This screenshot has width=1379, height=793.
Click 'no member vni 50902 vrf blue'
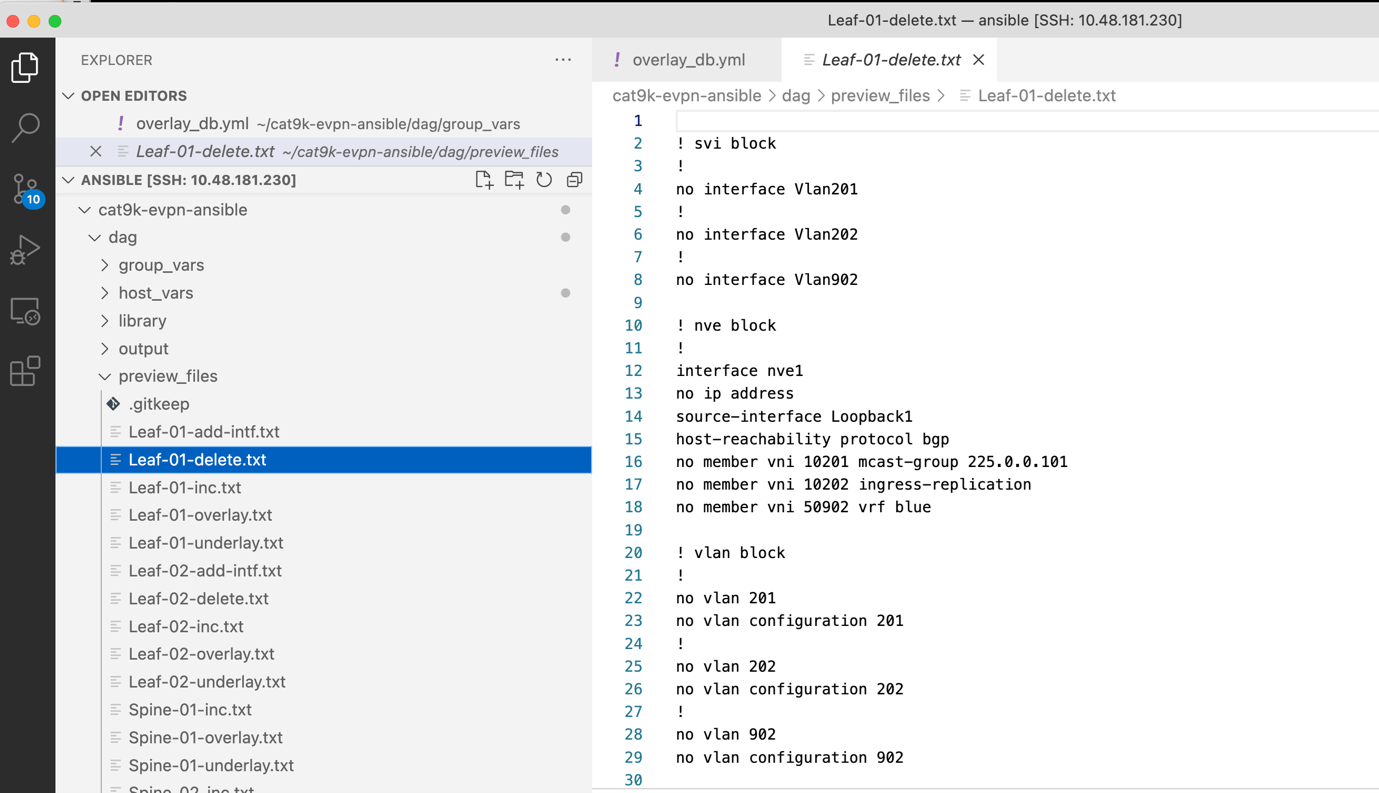click(x=804, y=507)
